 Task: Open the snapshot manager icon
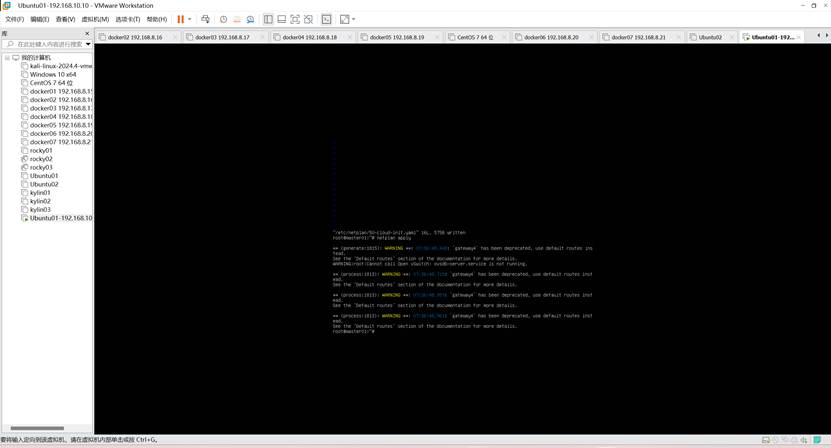pos(251,19)
